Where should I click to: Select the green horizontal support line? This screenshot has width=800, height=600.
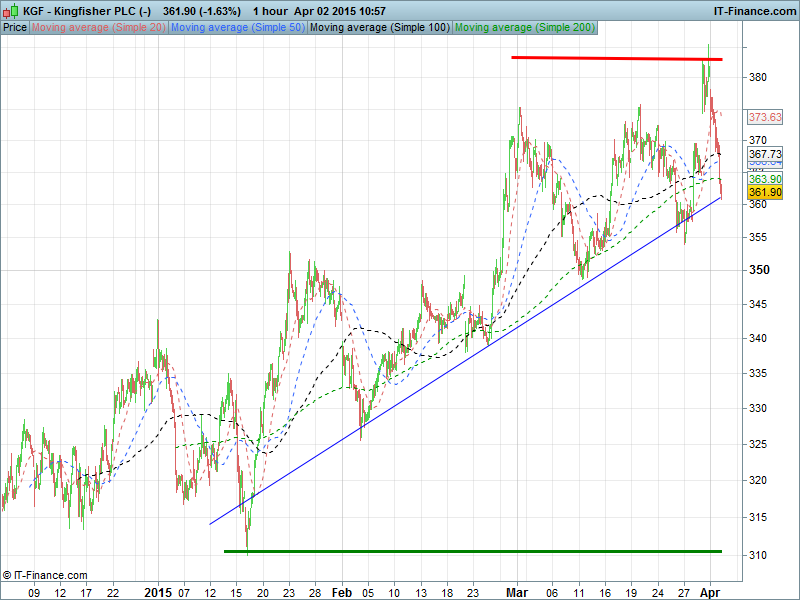[472, 551]
